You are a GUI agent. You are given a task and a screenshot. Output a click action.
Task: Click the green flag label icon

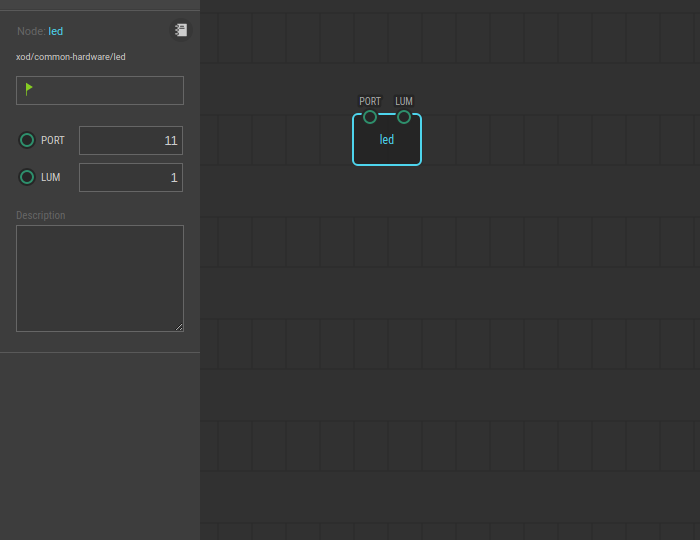pyautogui.click(x=29, y=89)
